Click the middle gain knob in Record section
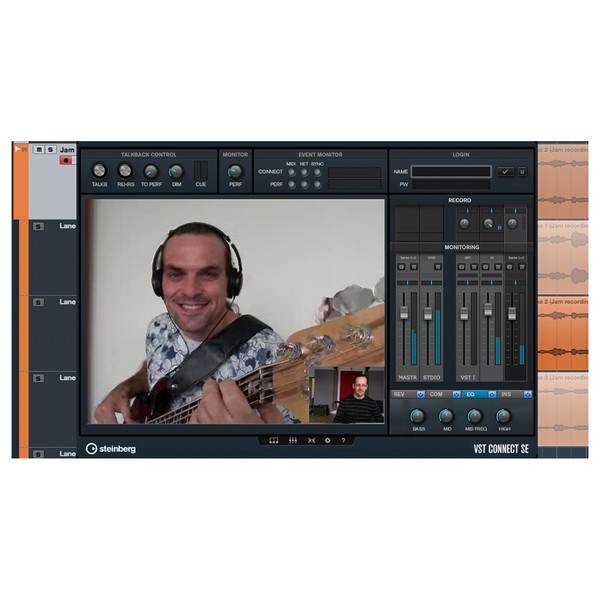The height and width of the screenshot is (600, 600). [488, 224]
